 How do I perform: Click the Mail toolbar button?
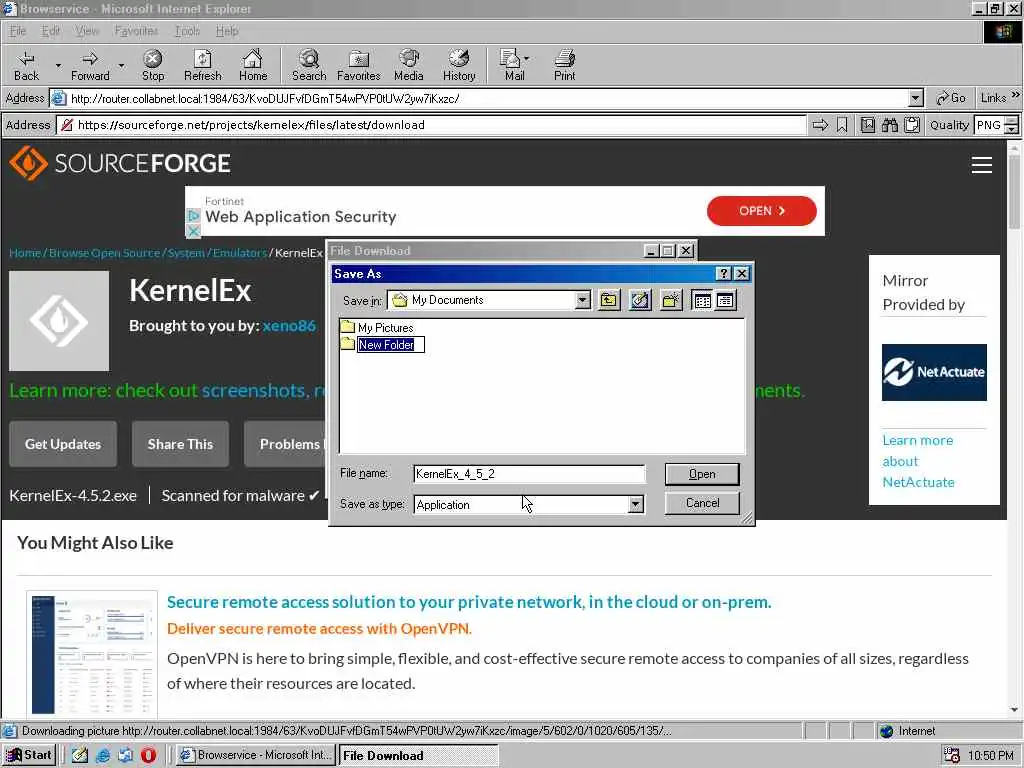pyautogui.click(x=511, y=66)
